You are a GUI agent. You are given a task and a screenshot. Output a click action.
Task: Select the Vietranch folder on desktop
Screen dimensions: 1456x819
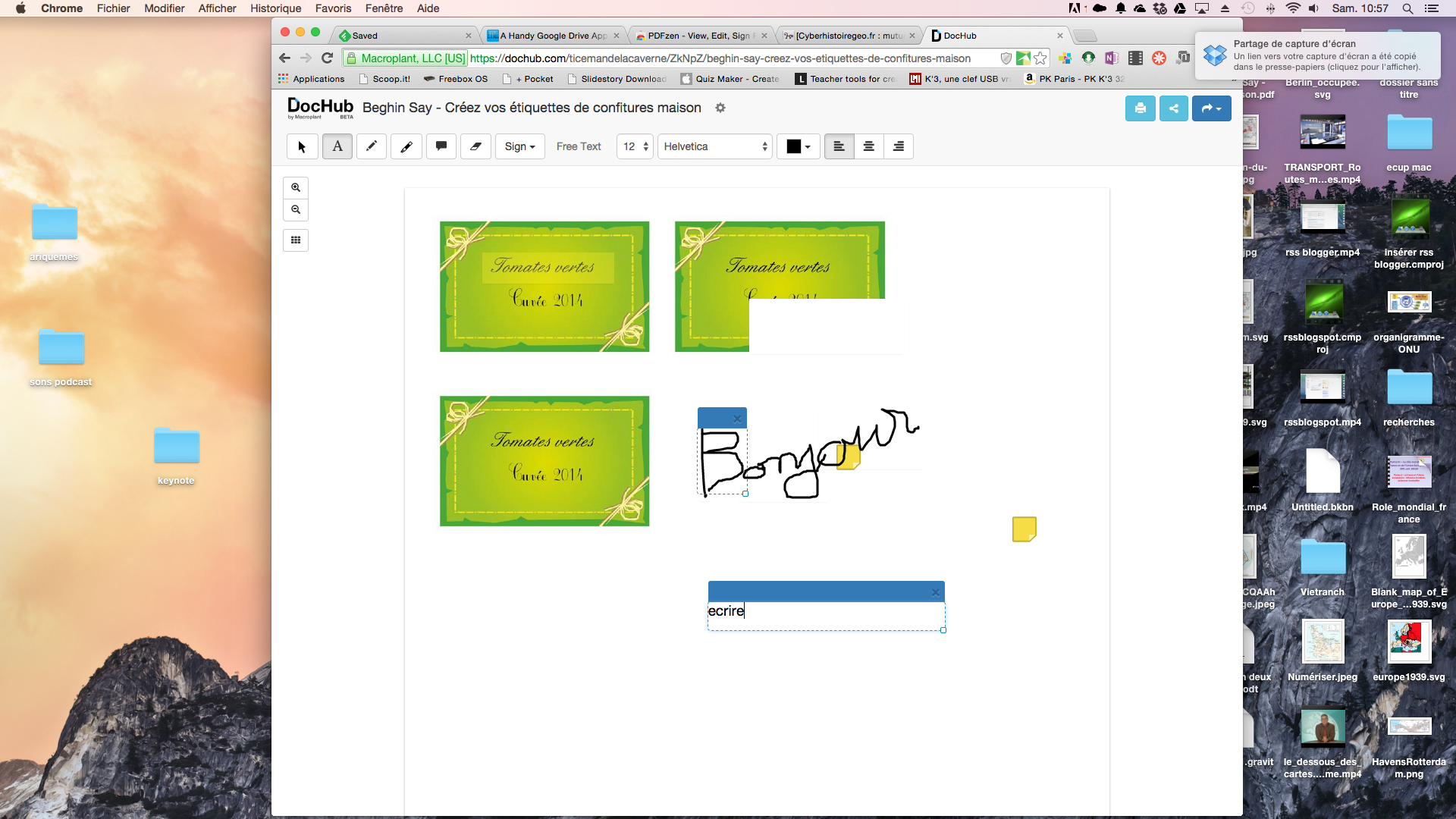pos(1323,567)
